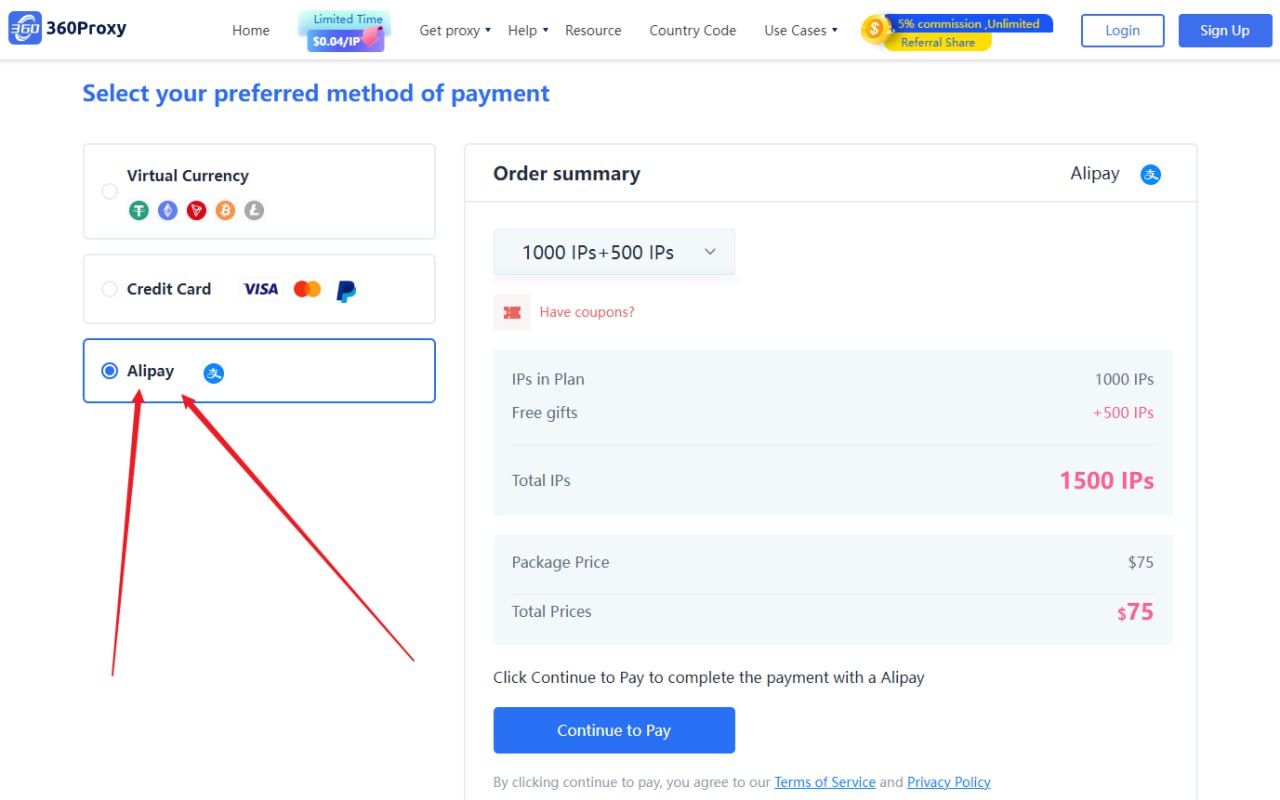1280x800 pixels.
Task: Expand the Use Cases menu
Action: click(801, 31)
